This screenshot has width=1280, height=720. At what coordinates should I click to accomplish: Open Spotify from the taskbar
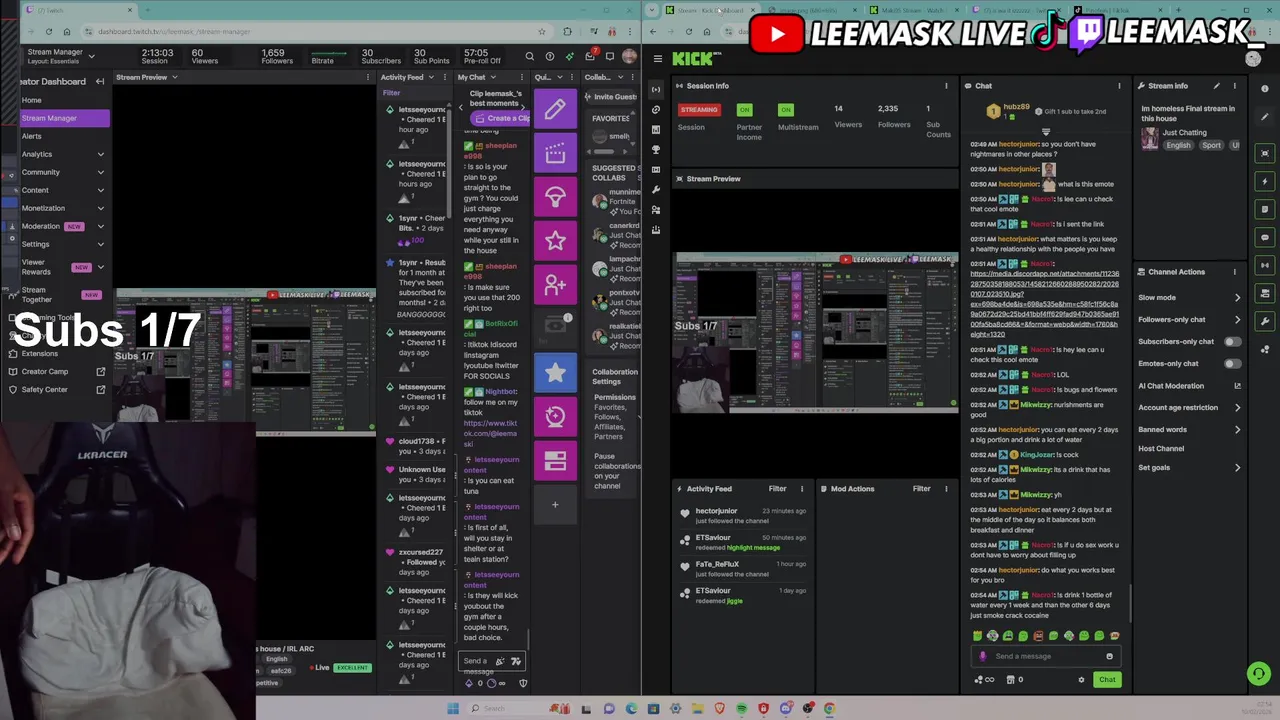[x=741, y=709]
